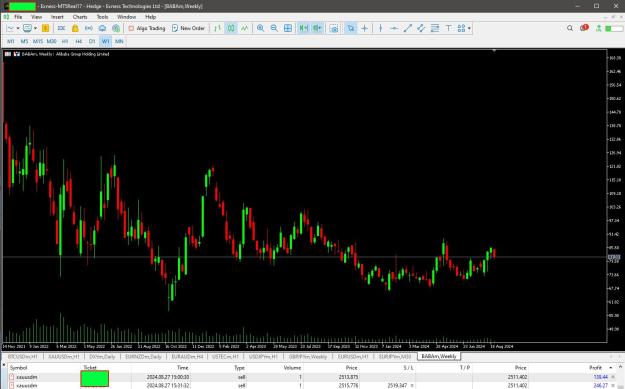
Task: Draw an equidistant channel
Action: [421, 28]
